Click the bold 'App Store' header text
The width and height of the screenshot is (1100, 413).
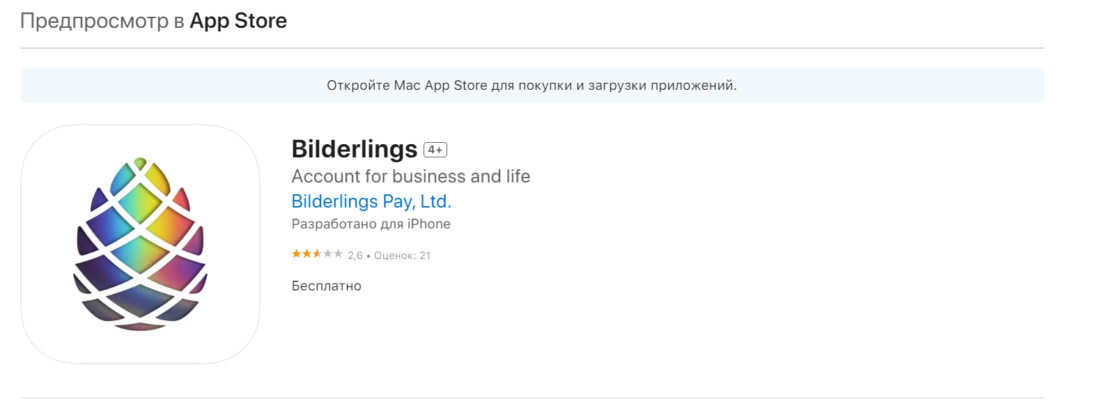click(x=238, y=21)
